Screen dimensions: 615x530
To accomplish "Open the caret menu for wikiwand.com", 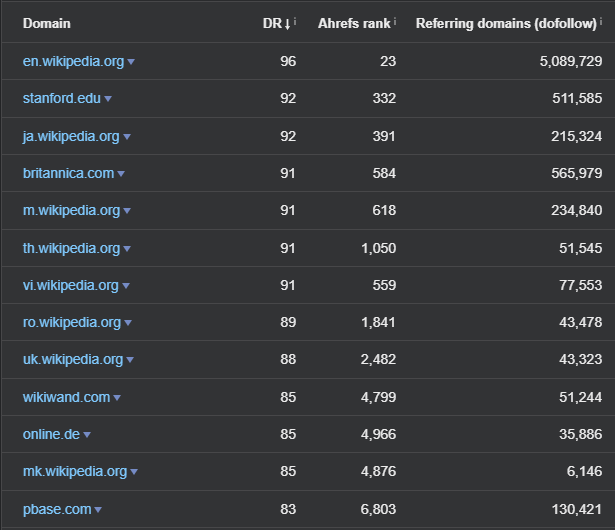I will point(117,398).
